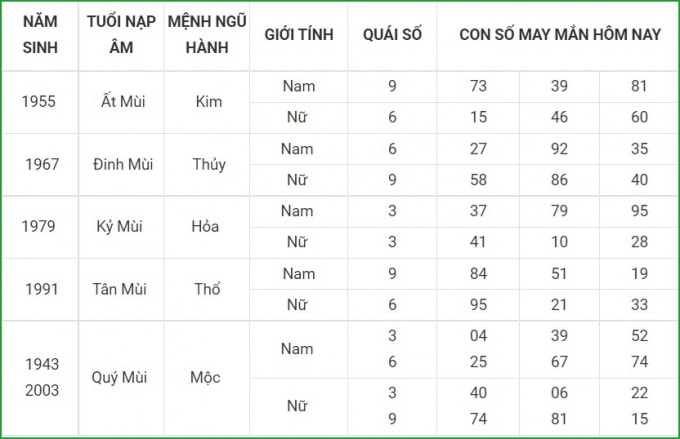Click the Kỷ Mùi cell
The width and height of the screenshot is (680, 439).
pos(119,226)
